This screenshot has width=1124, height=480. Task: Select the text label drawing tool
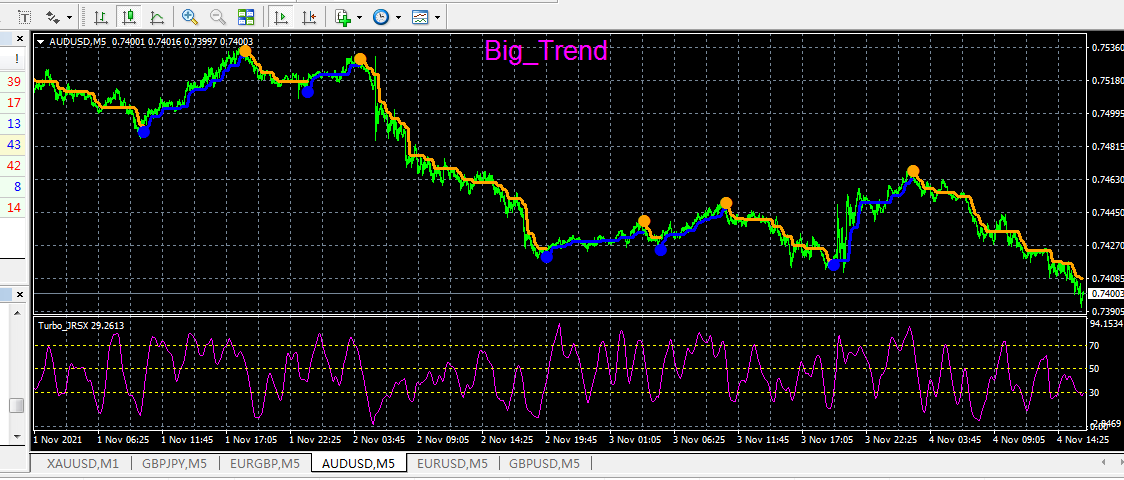coord(25,16)
